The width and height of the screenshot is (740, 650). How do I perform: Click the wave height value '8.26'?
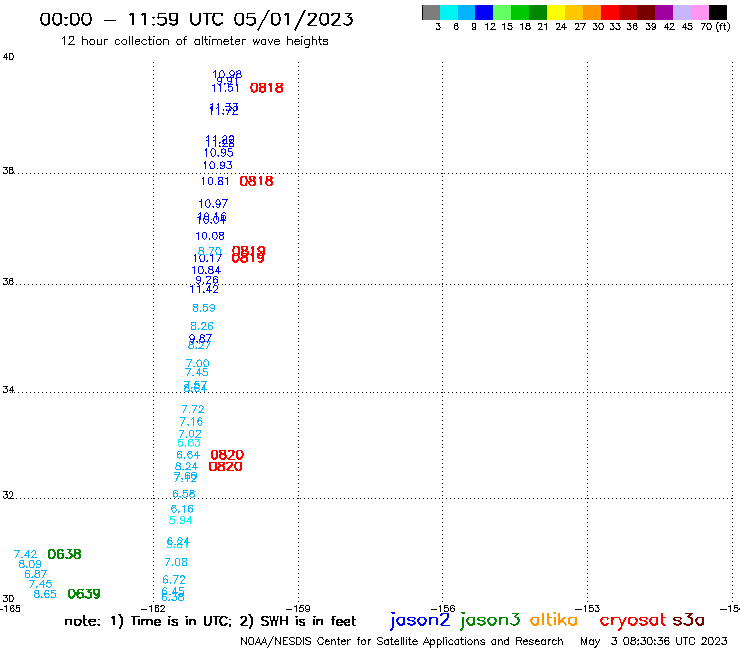[x=202, y=326]
